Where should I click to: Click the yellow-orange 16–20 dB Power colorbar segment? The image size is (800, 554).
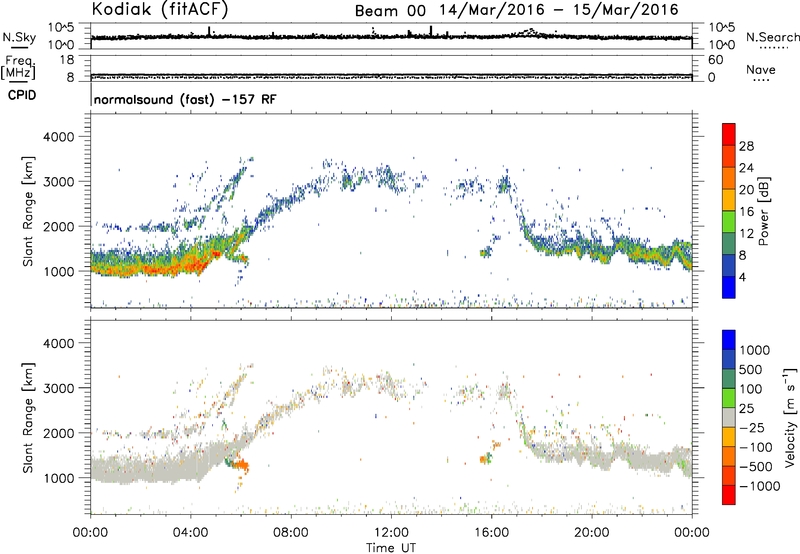(x=729, y=200)
